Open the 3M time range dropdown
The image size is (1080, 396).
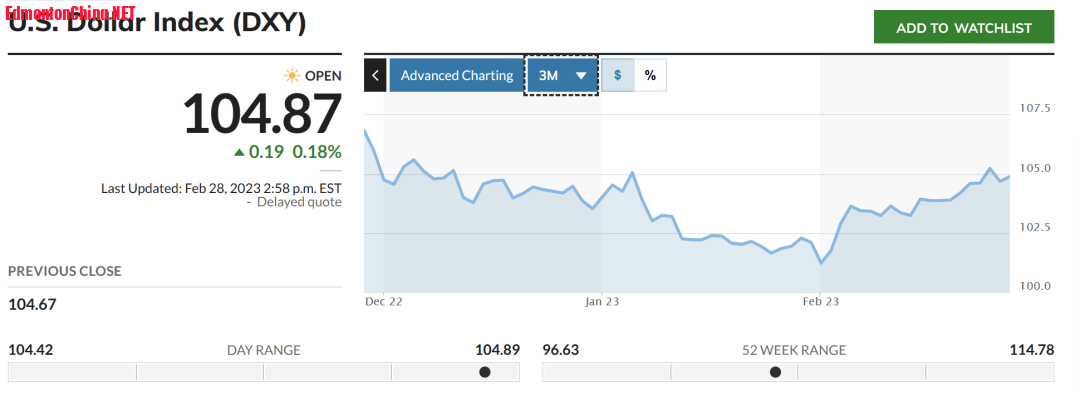561,75
